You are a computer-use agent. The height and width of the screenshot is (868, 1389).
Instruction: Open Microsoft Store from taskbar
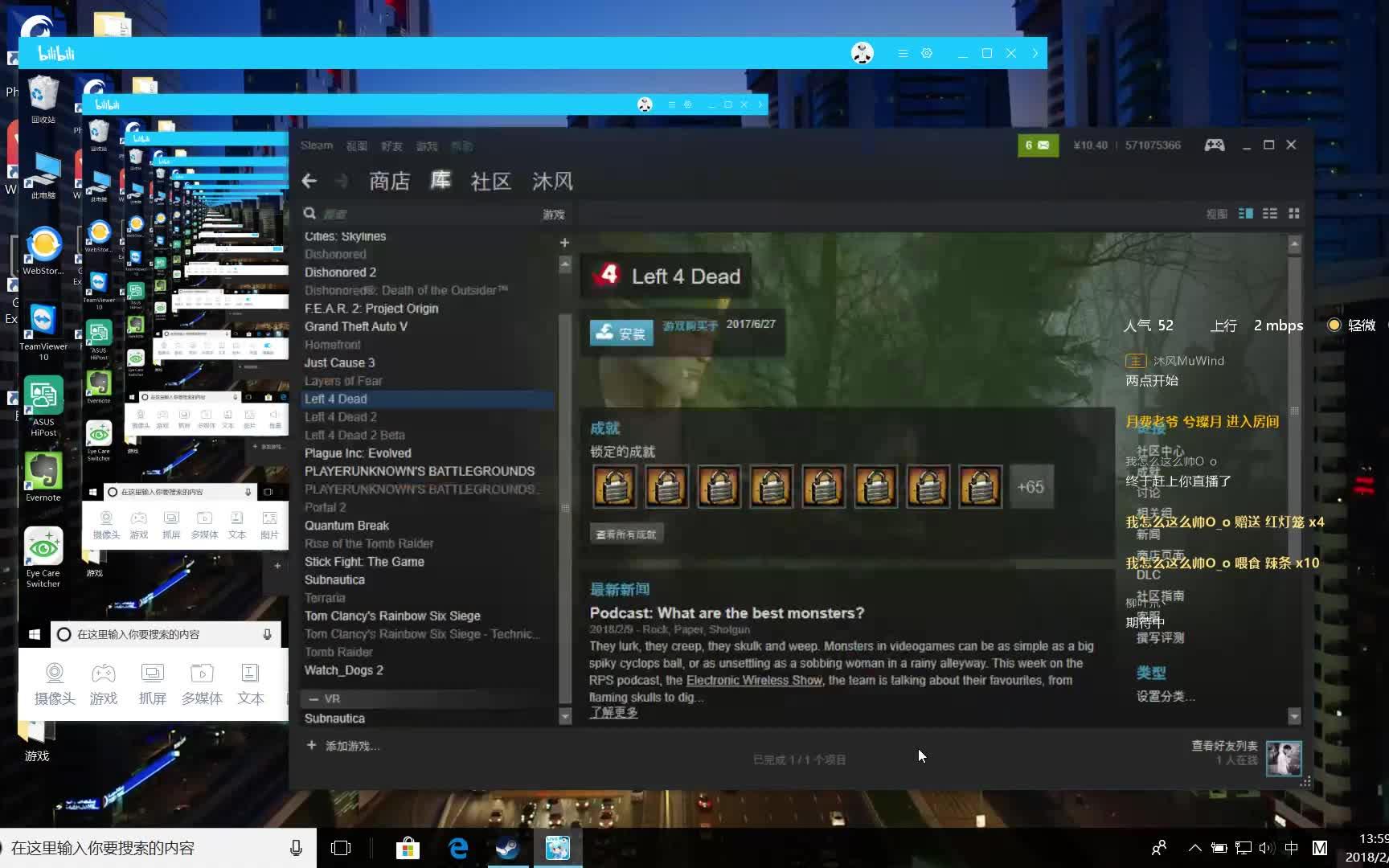[408, 848]
